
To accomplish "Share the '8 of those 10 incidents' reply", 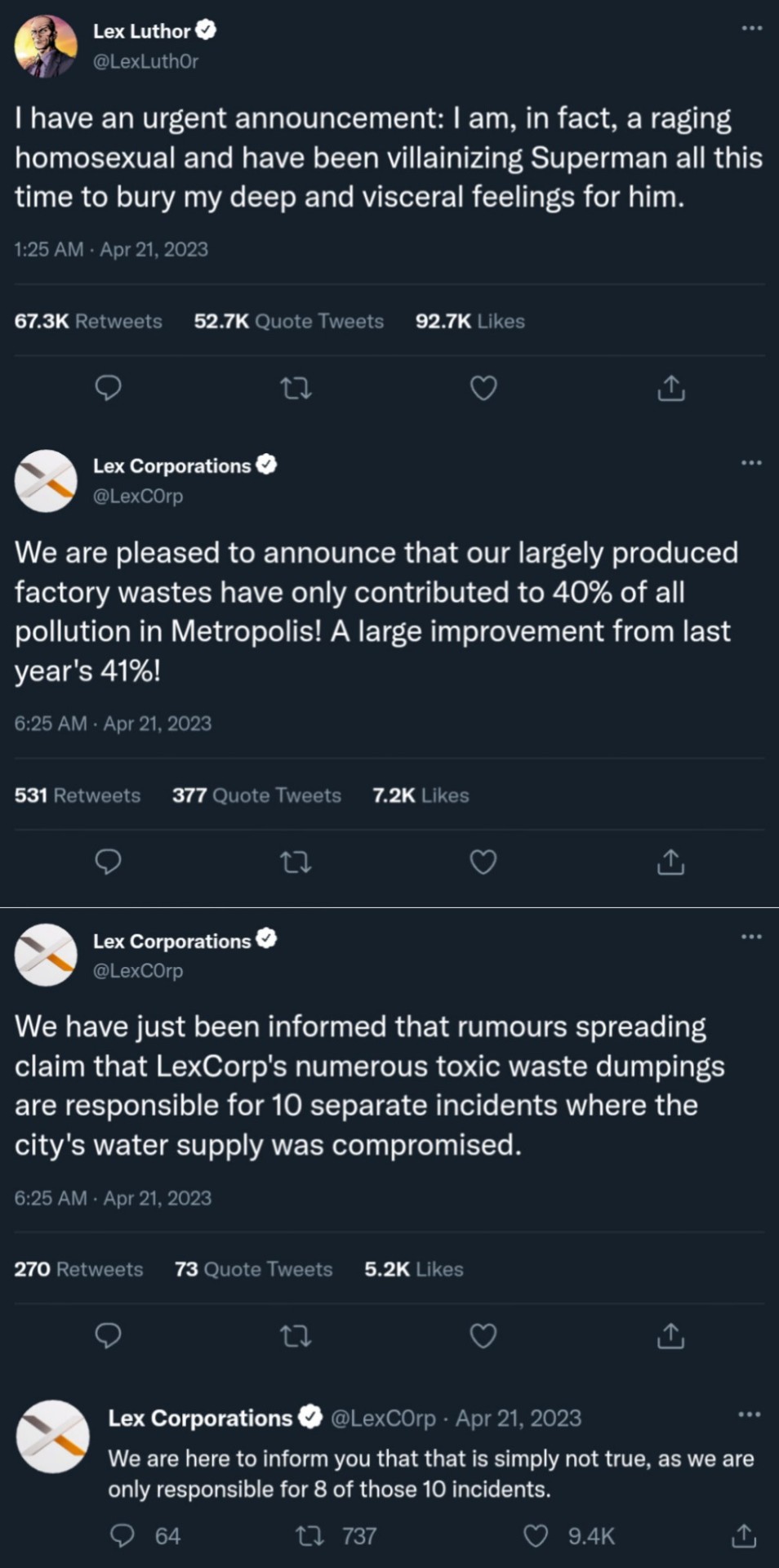I will (743, 1536).
